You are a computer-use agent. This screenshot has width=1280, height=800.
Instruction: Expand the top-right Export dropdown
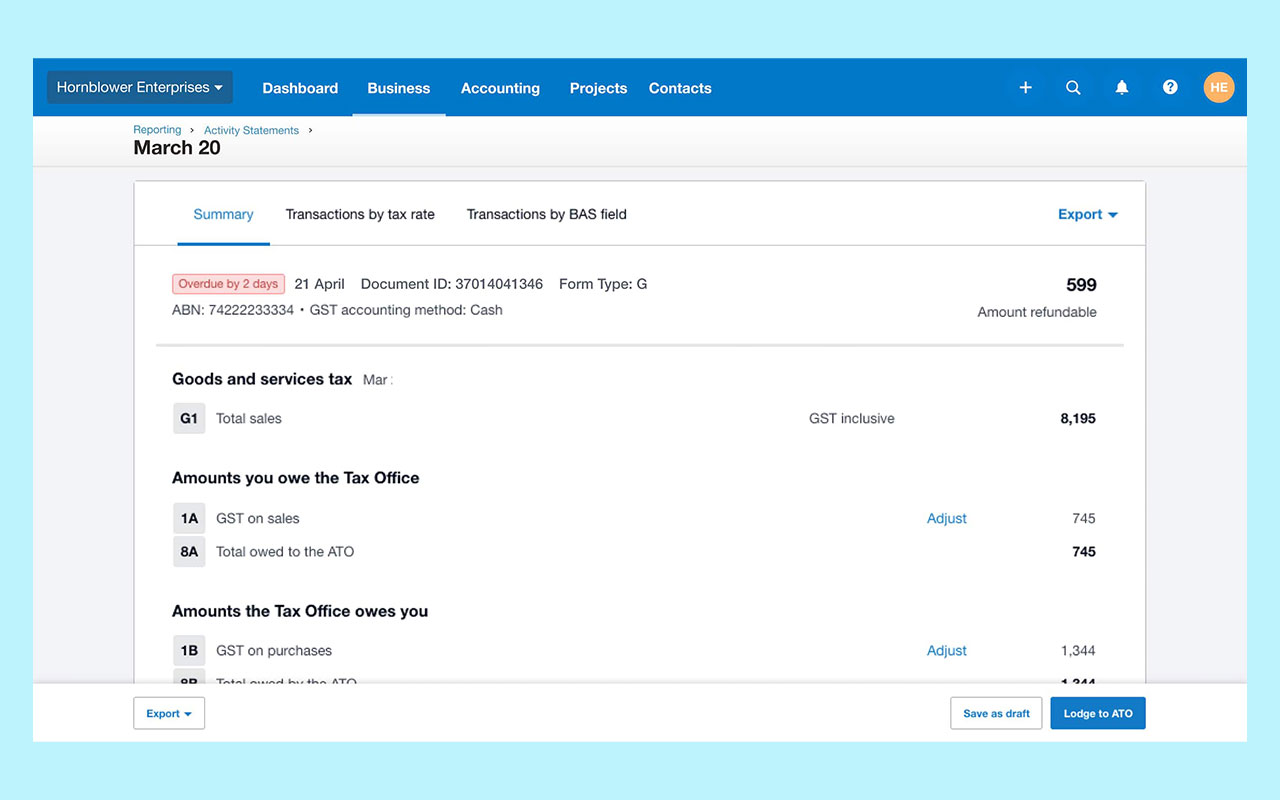tap(1087, 214)
